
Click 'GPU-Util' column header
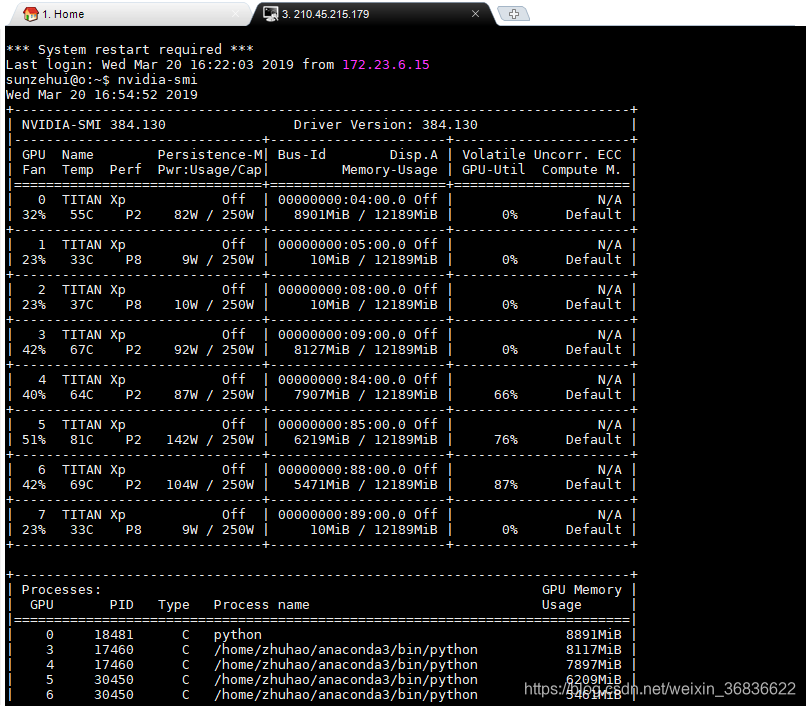[x=493, y=170]
